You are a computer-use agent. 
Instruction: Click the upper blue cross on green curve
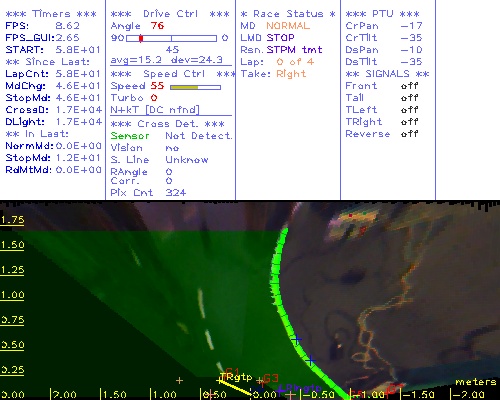tap(296, 339)
